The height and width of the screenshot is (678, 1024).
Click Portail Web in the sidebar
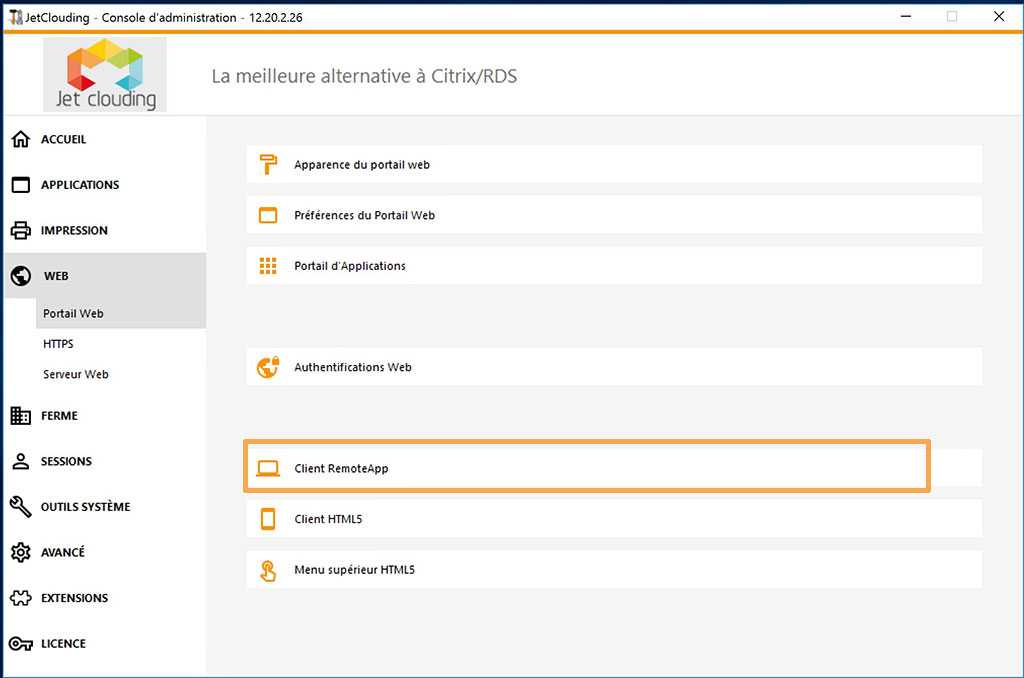pos(72,313)
